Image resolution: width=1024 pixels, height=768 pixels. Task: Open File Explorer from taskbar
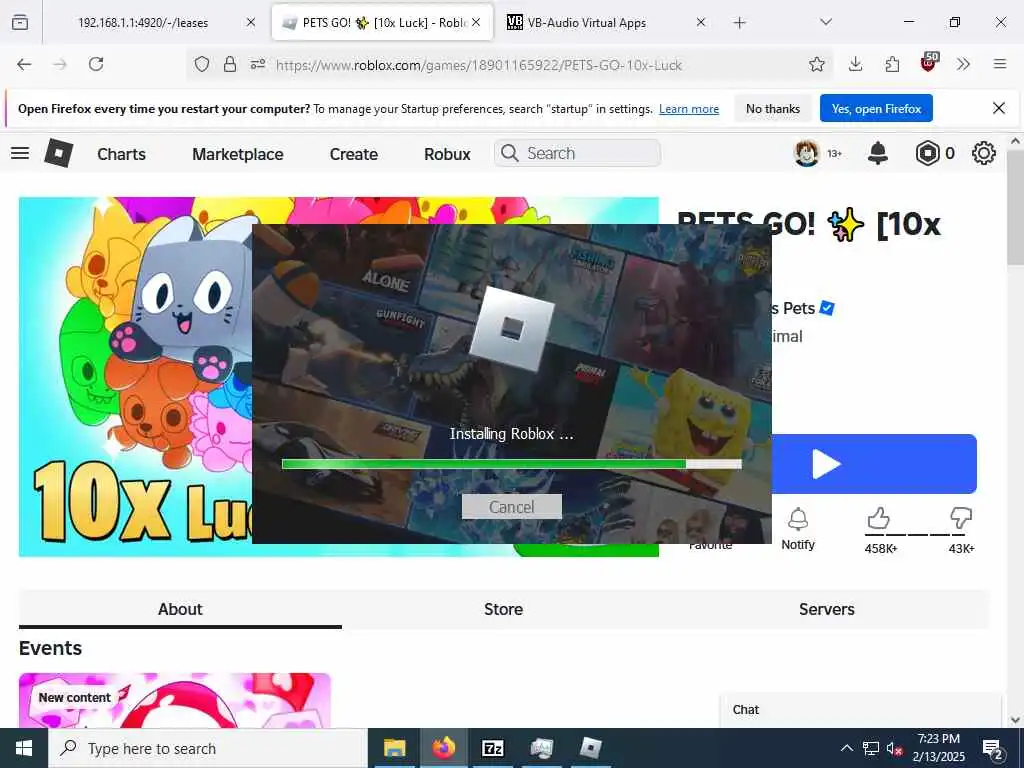(394, 748)
